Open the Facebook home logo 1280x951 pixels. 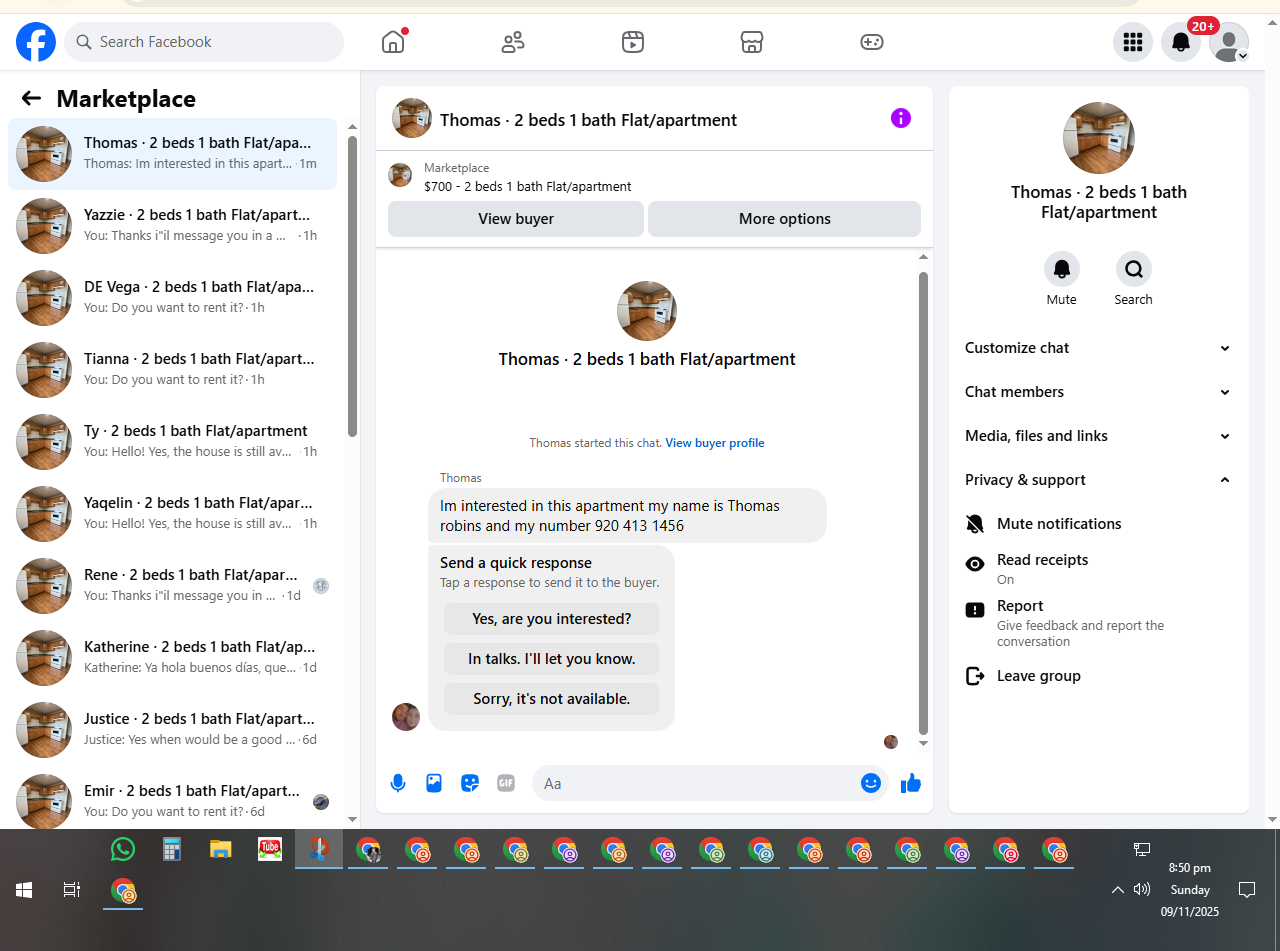click(36, 42)
